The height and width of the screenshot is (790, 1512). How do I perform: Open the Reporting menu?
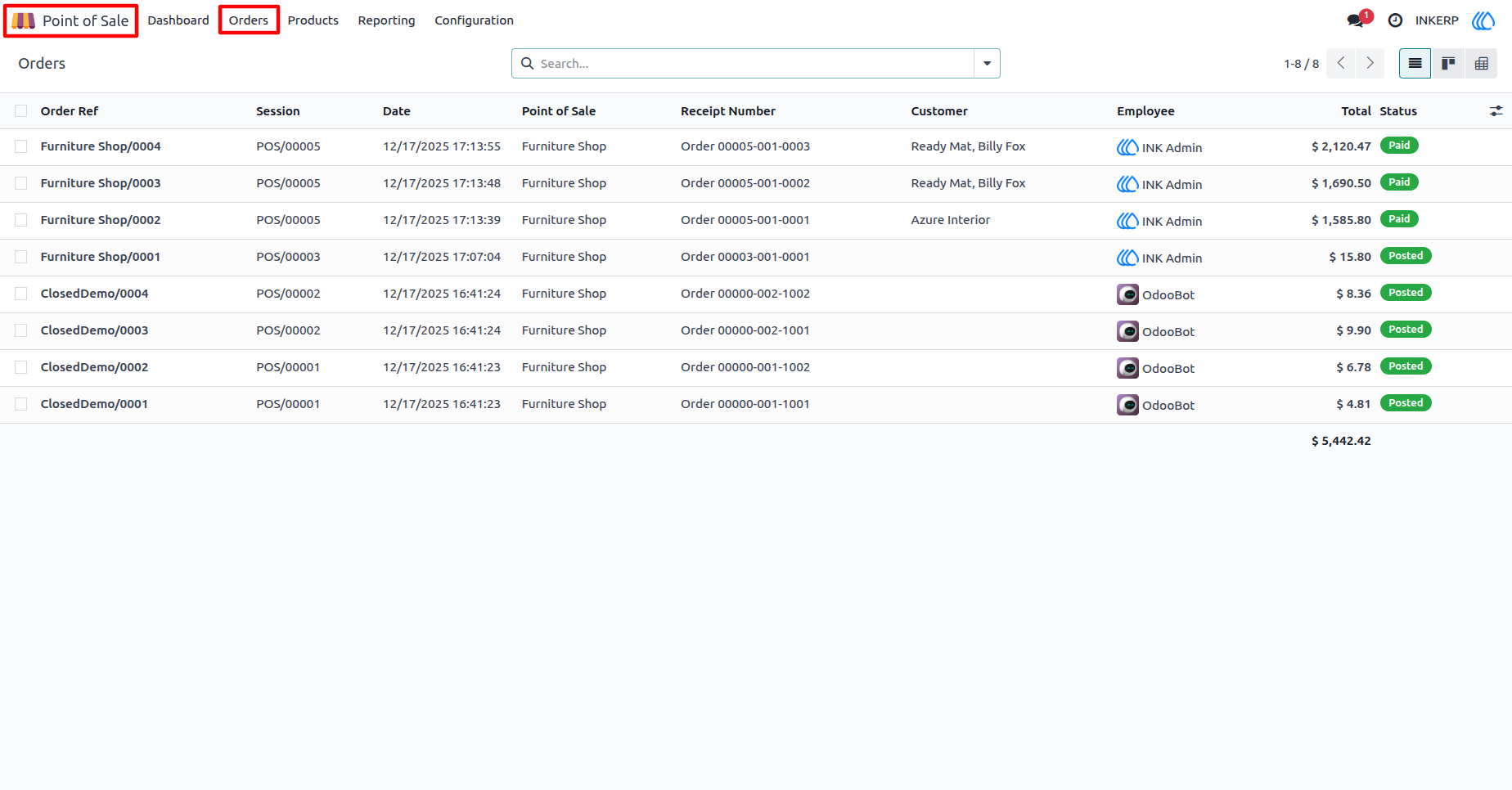pyautogui.click(x=386, y=20)
